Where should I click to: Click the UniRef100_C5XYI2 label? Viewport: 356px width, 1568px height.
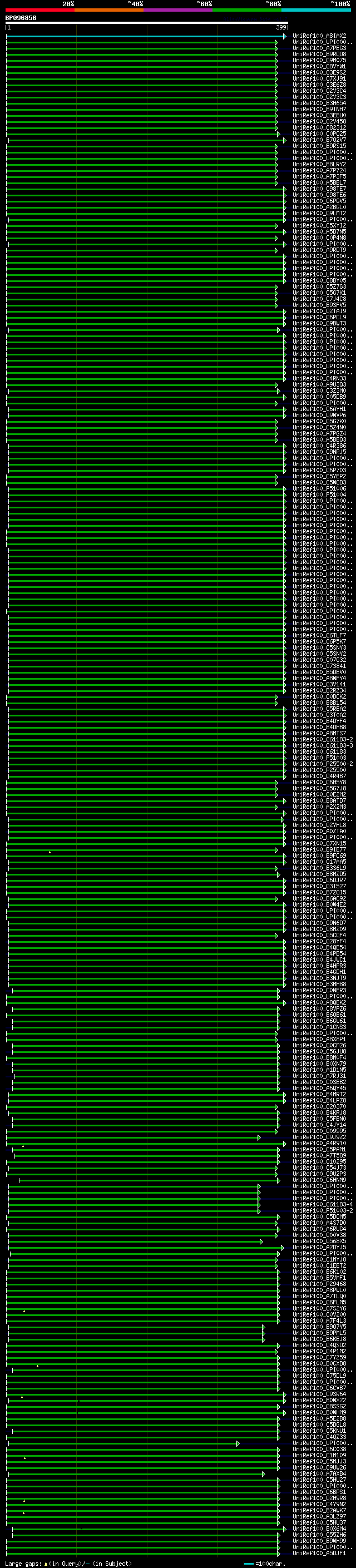[x=319, y=225]
